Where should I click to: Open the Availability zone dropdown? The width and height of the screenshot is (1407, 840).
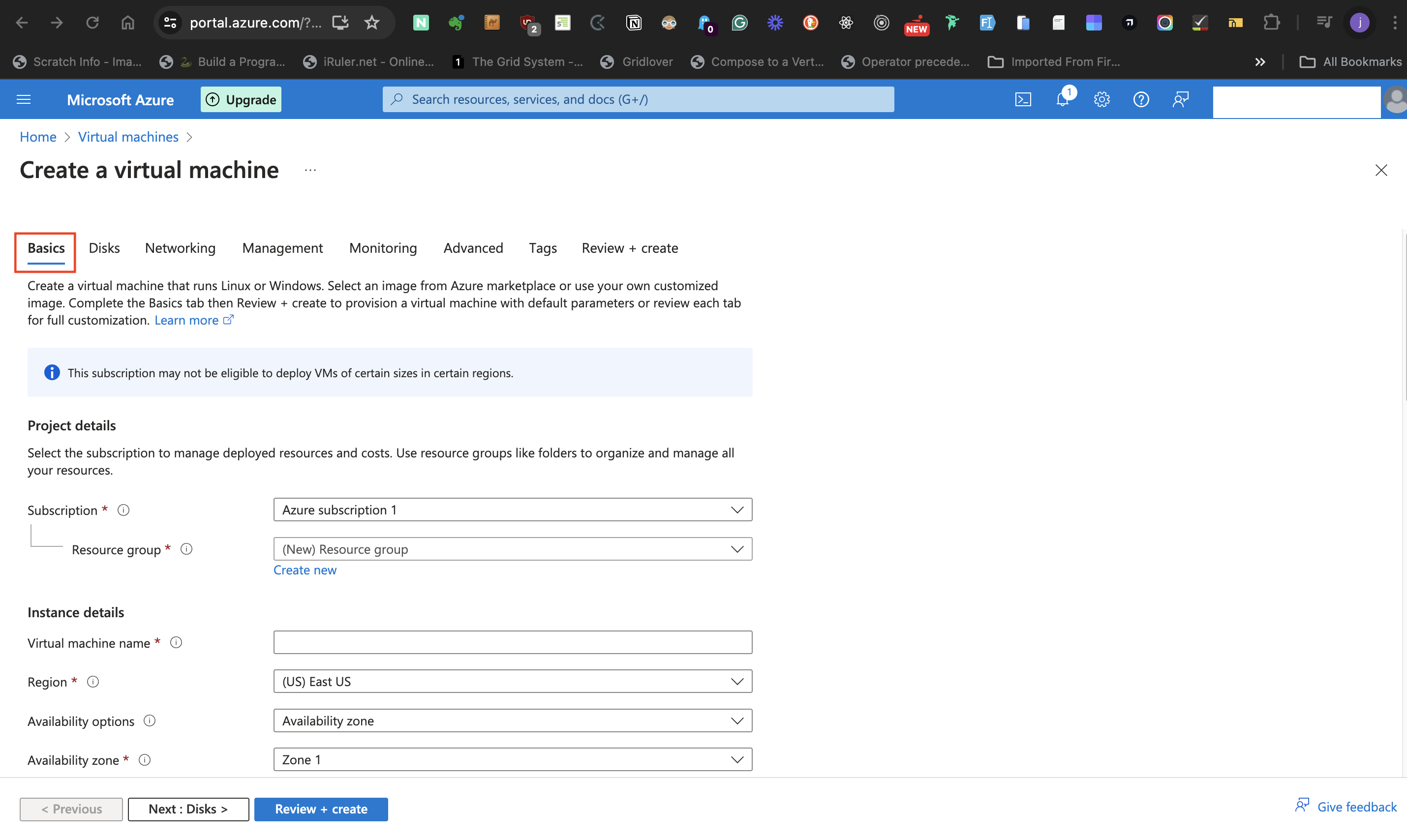pyautogui.click(x=513, y=760)
